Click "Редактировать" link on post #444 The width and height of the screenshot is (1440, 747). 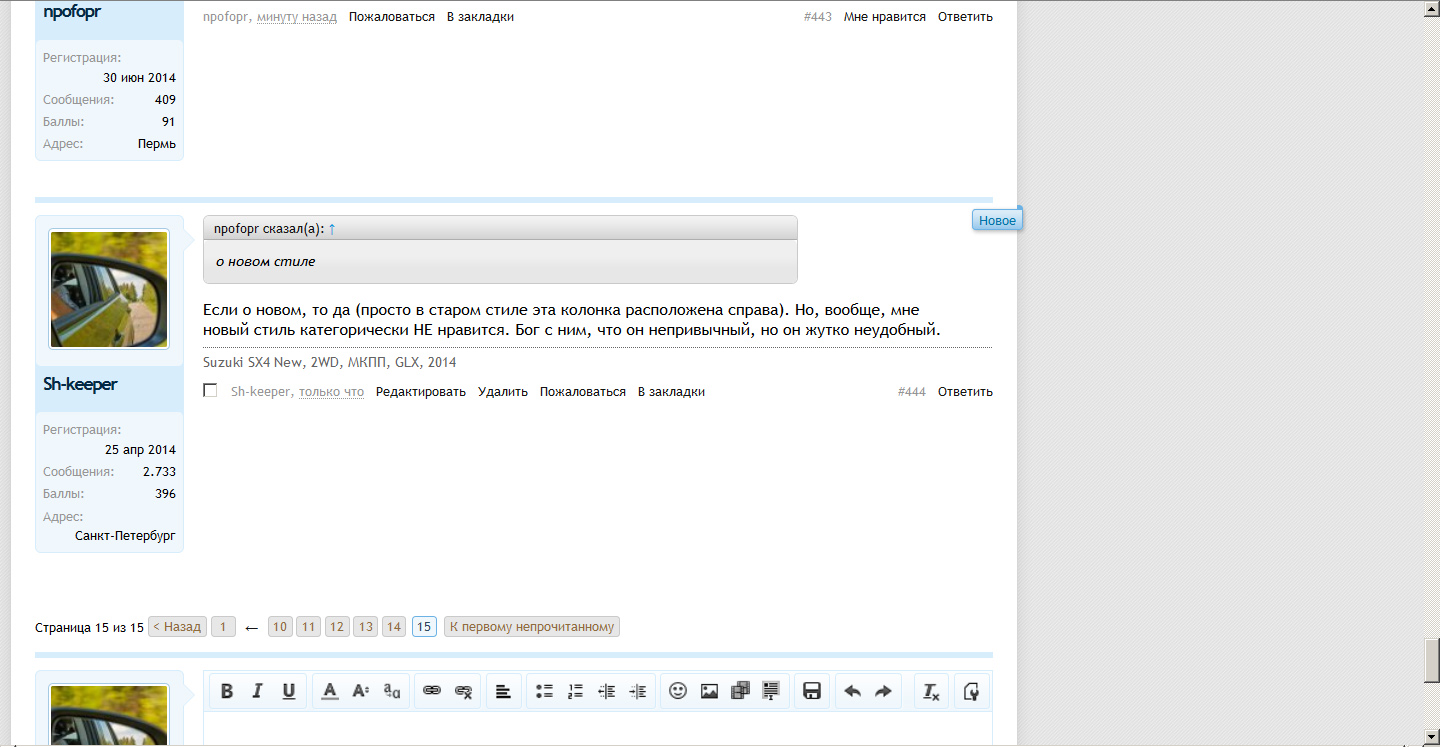pyautogui.click(x=420, y=392)
